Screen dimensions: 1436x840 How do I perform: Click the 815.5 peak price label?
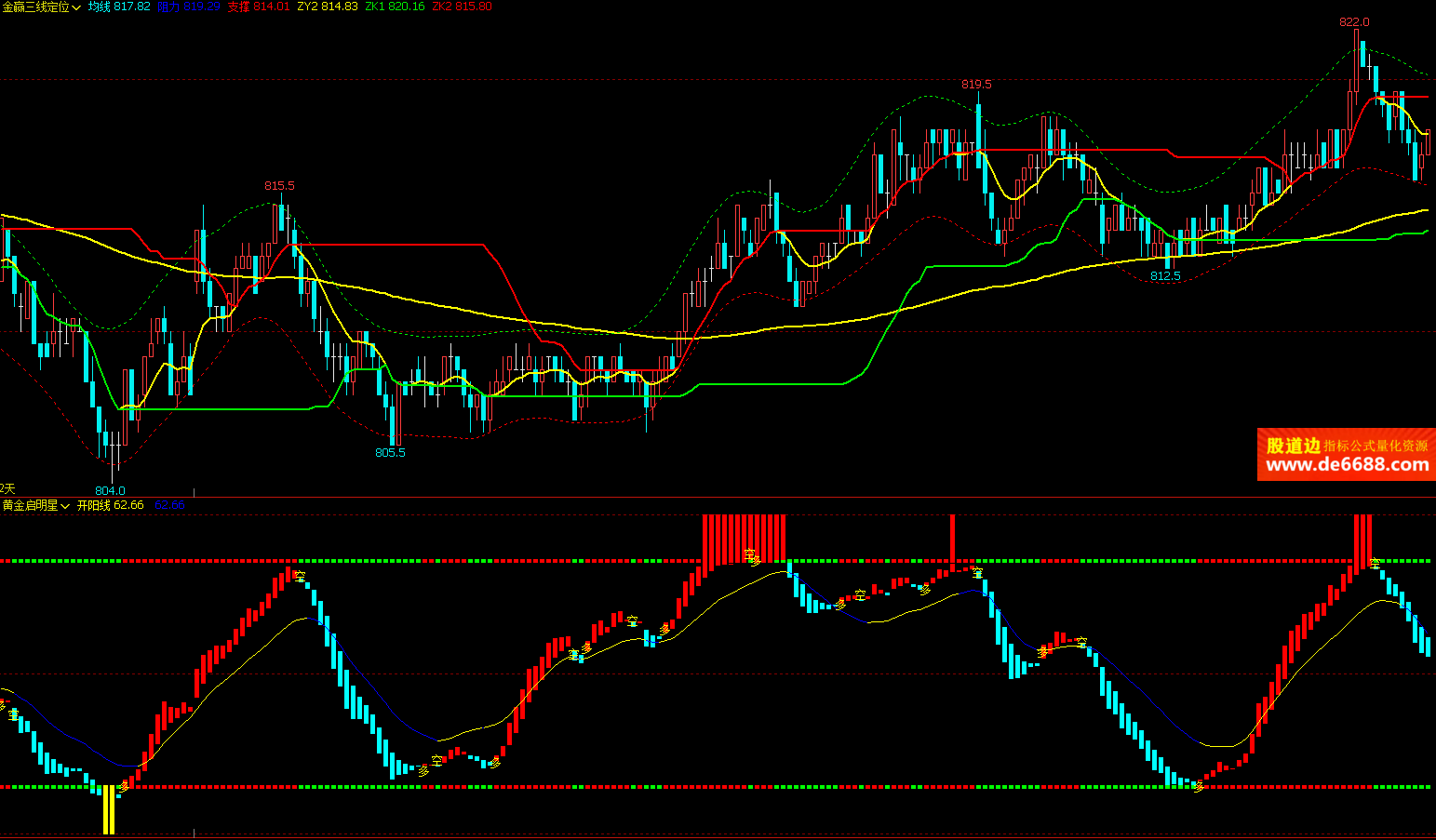click(x=279, y=186)
